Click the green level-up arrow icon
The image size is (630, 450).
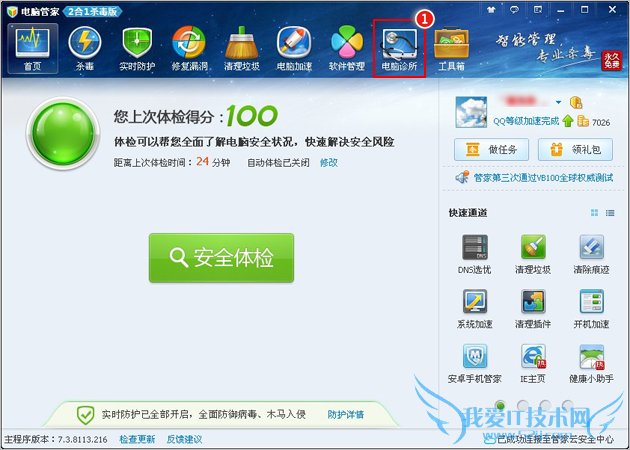click(x=568, y=121)
